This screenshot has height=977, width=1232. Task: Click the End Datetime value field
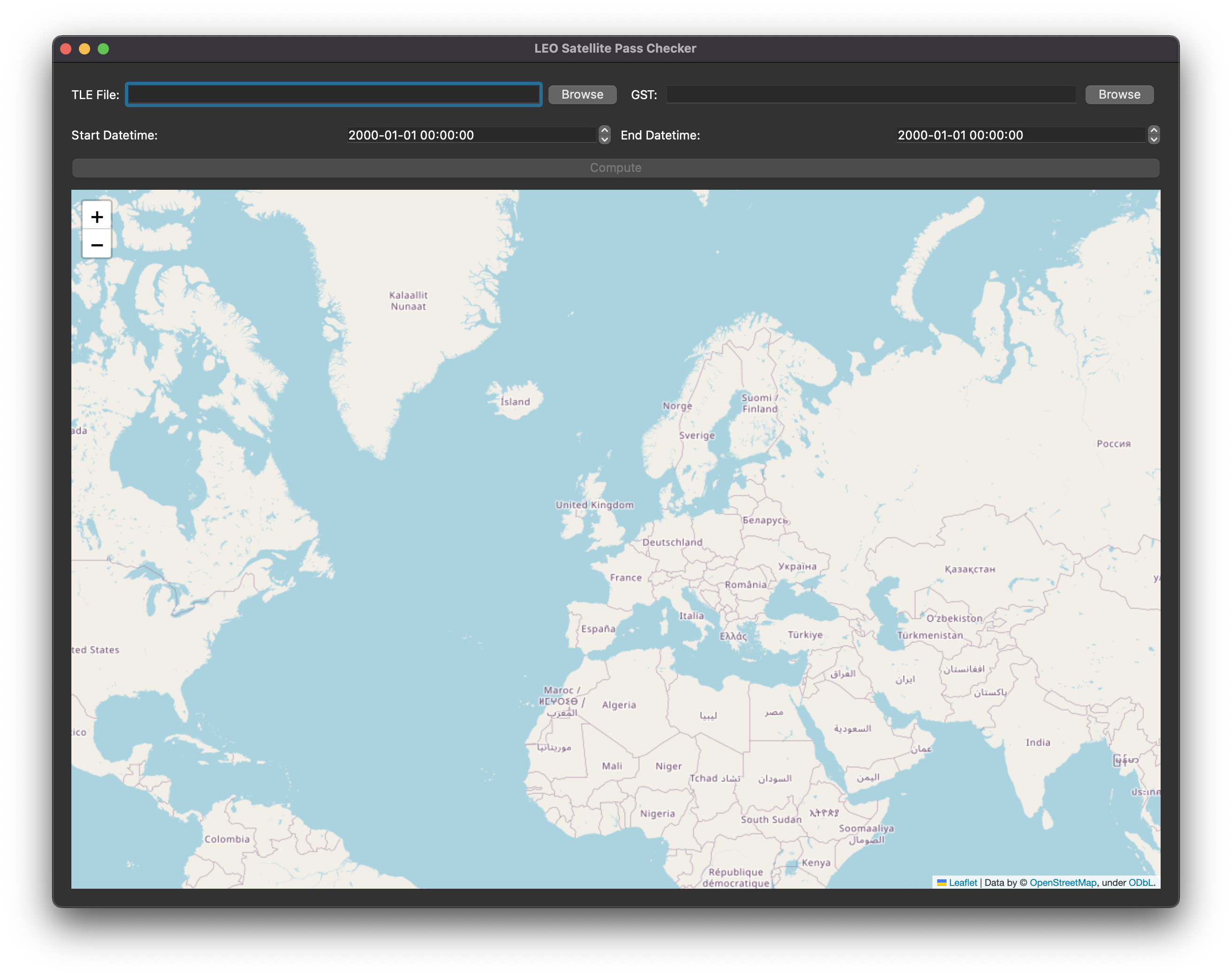point(1020,135)
